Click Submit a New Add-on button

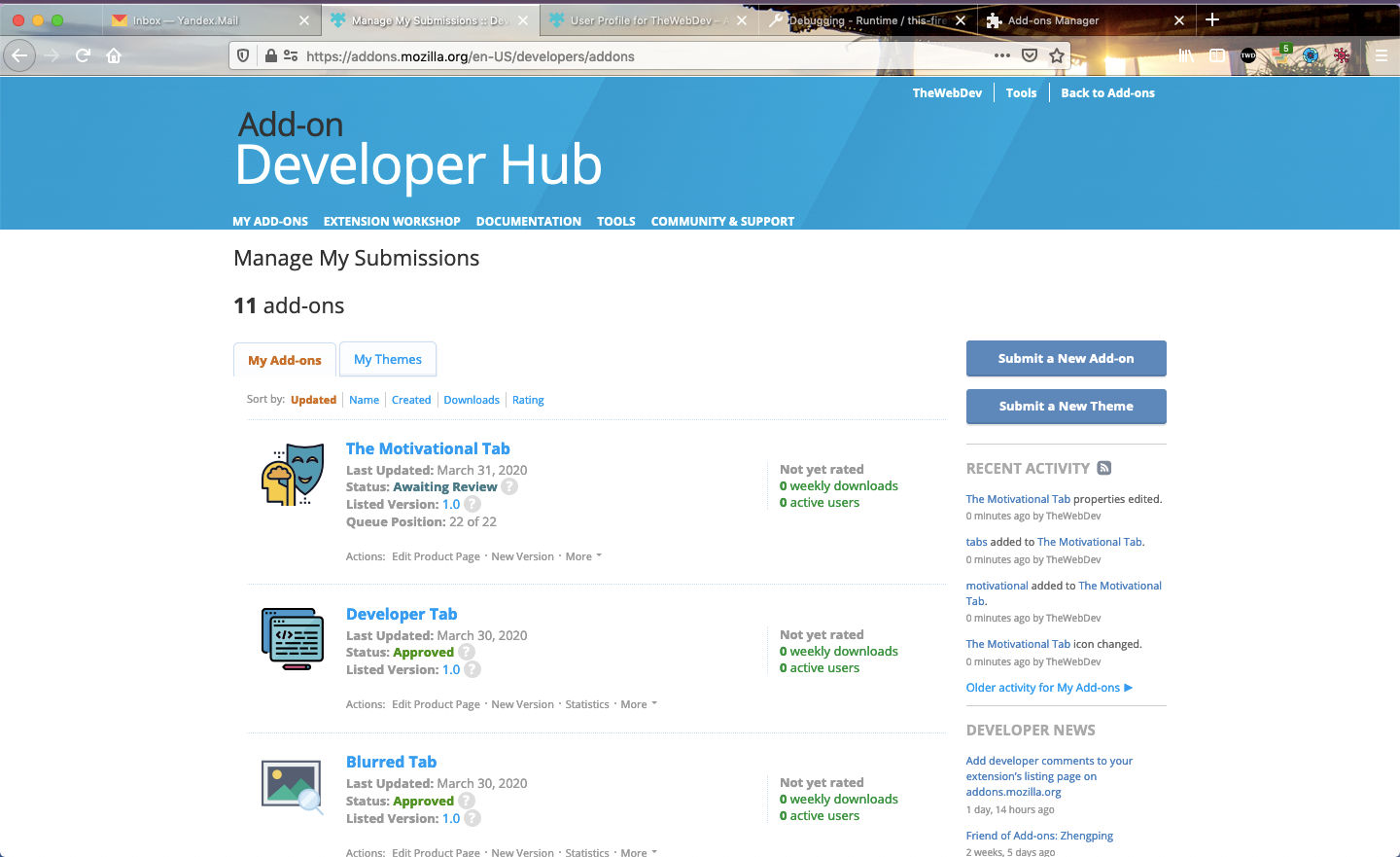[x=1067, y=358]
